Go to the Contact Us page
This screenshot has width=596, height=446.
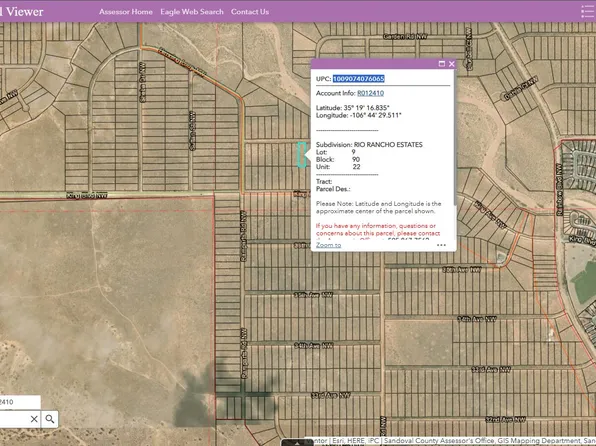point(250,12)
